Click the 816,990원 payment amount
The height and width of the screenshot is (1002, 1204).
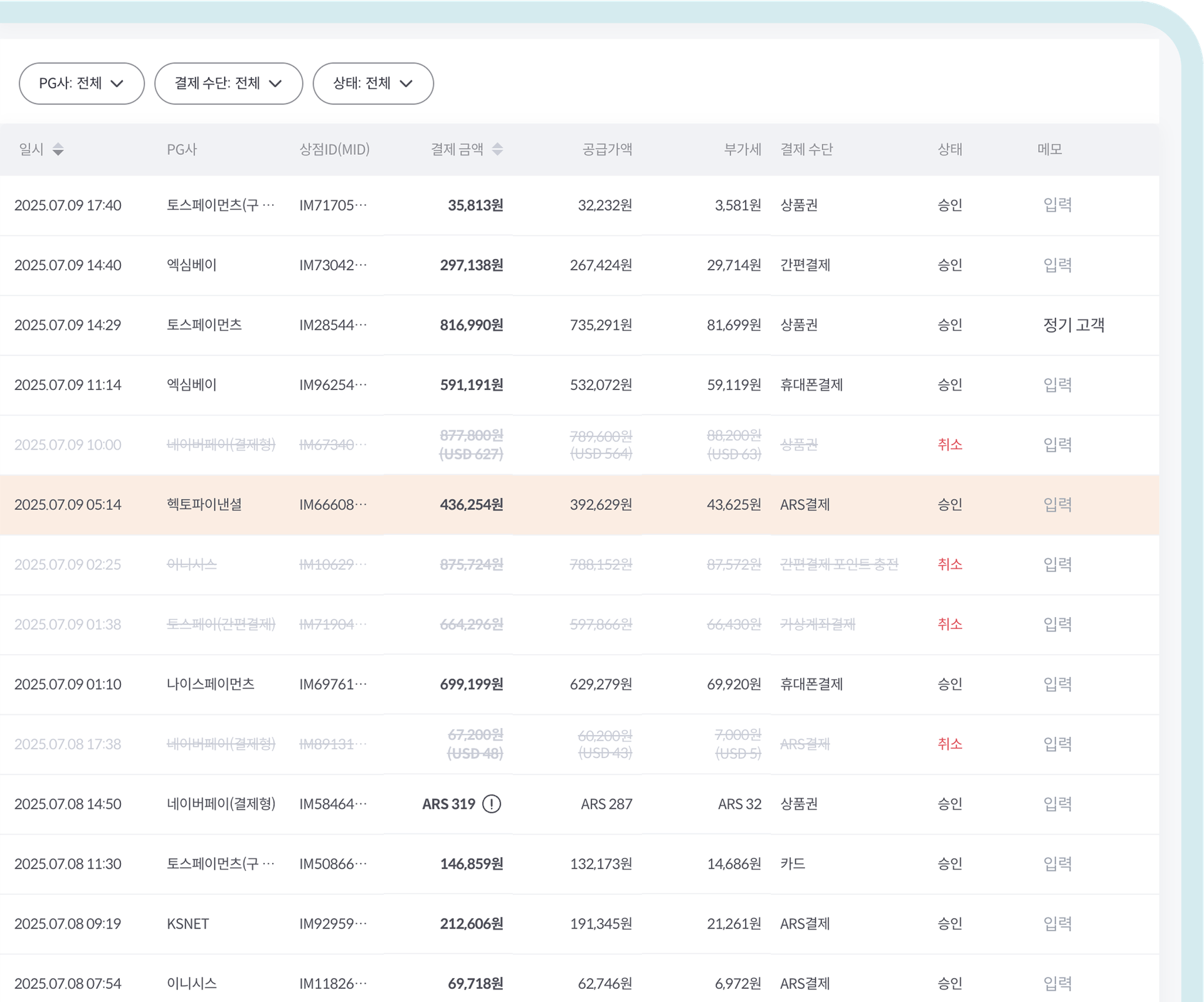pos(472,325)
